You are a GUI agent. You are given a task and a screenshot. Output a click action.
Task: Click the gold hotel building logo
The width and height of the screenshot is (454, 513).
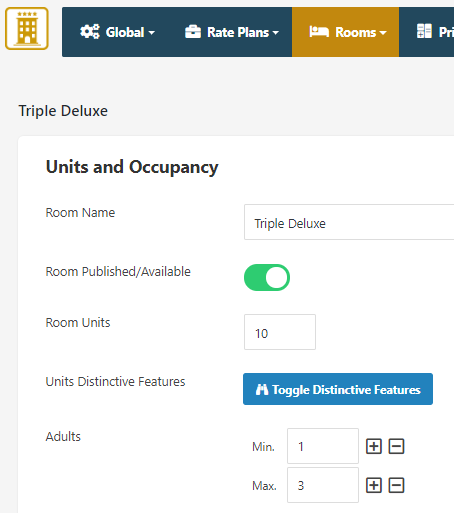[x=27, y=29]
